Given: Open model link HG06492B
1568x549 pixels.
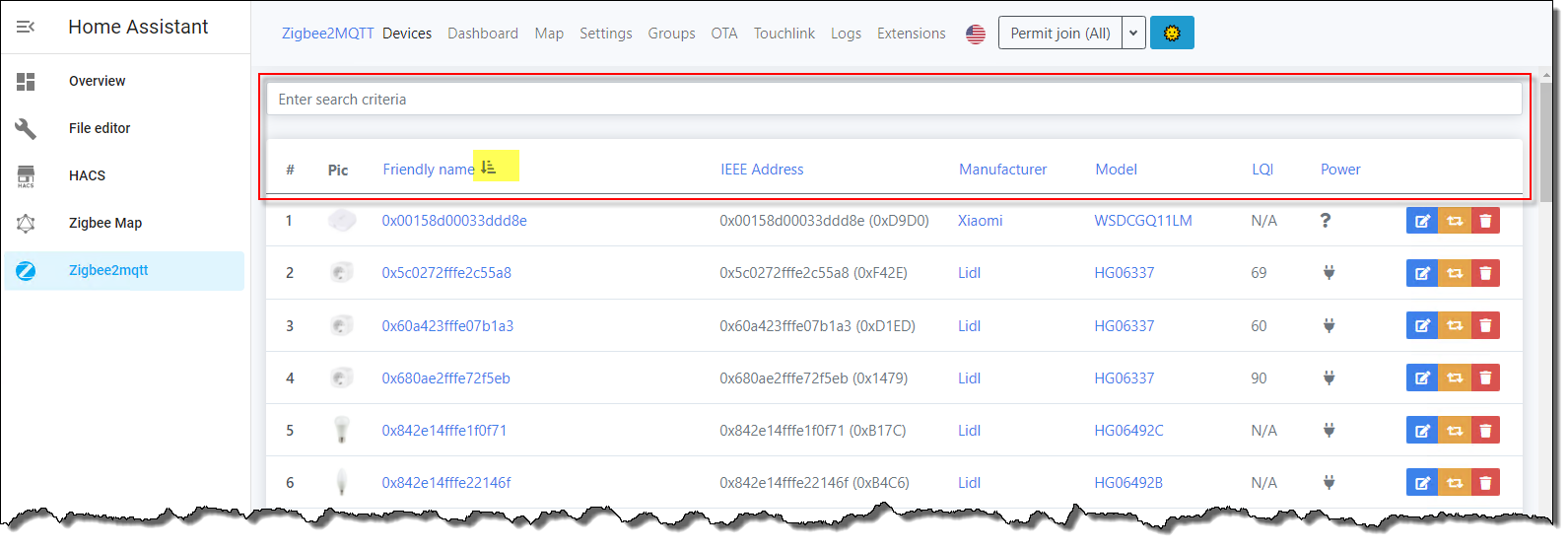Looking at the screenshot, I should 1128,482.
